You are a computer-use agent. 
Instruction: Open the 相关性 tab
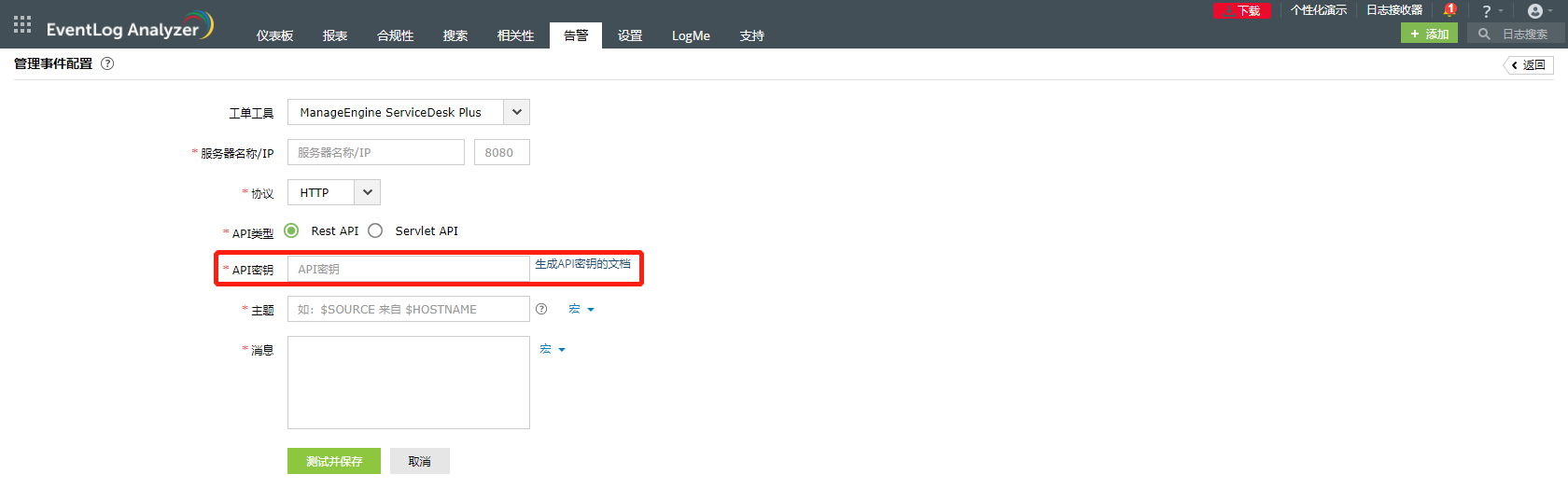(x=516, y=35)
